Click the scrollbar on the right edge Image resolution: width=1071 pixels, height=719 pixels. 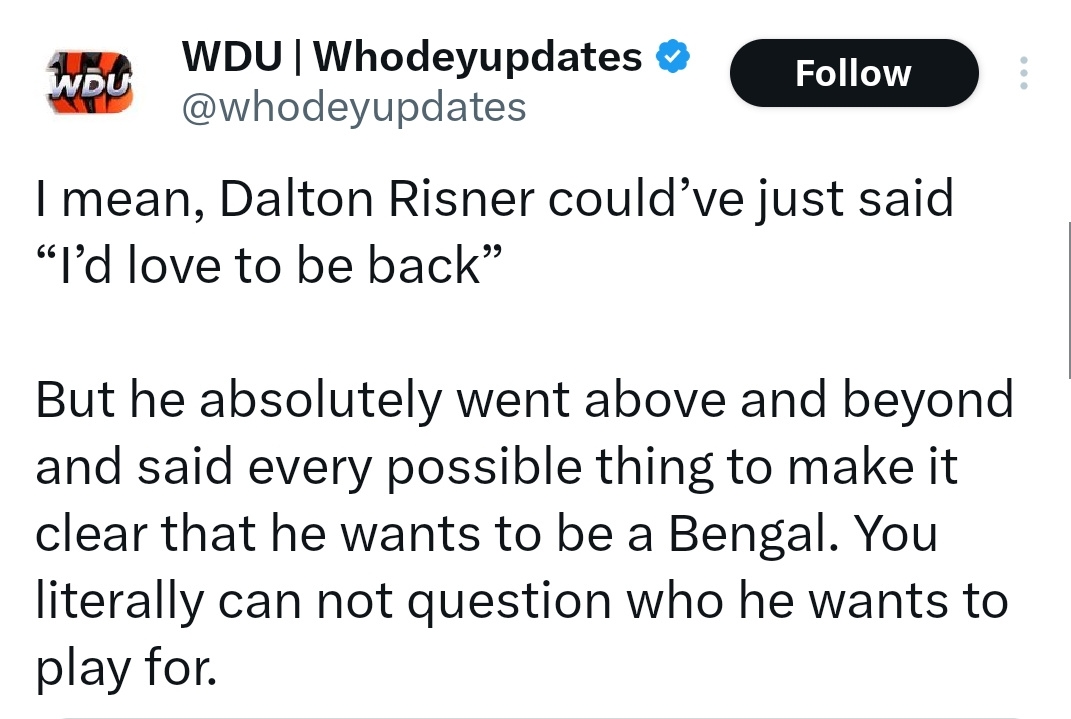(1067, 300)
